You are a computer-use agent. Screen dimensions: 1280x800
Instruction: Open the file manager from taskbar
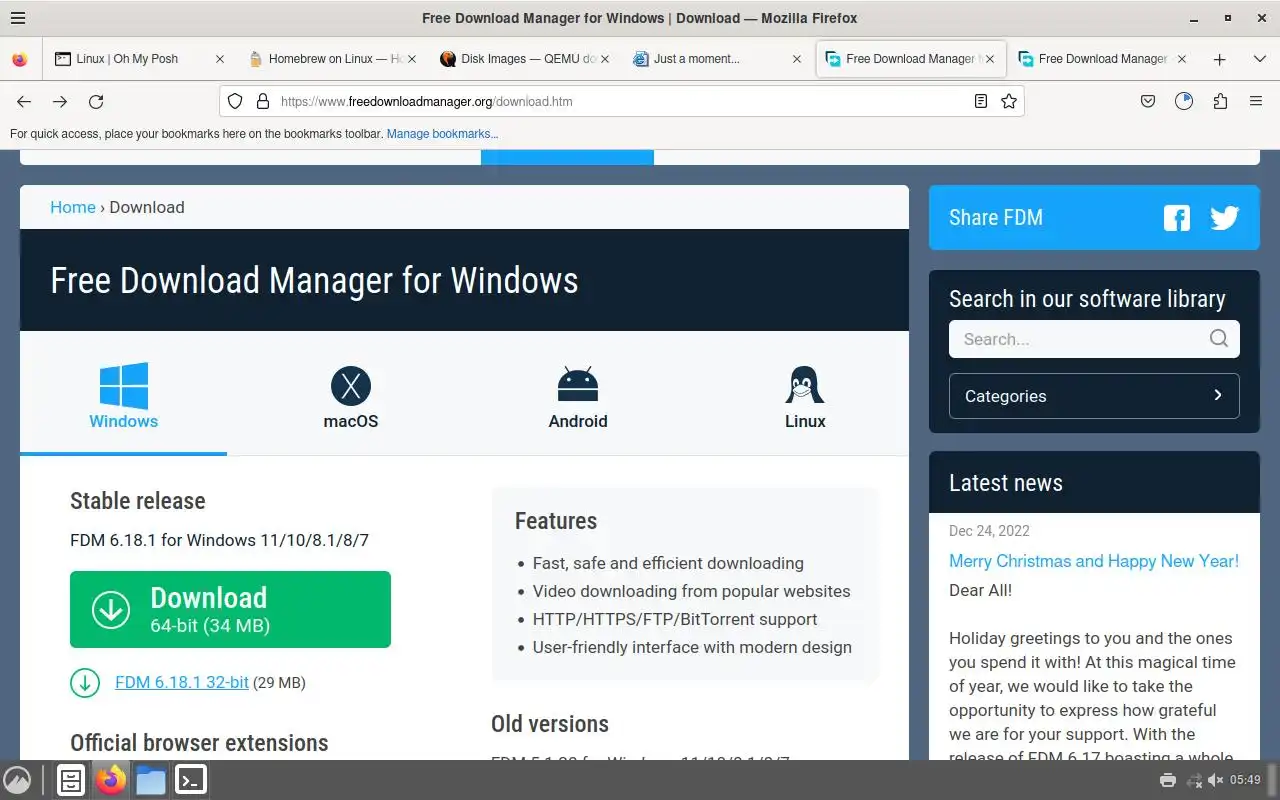(151, 780)
